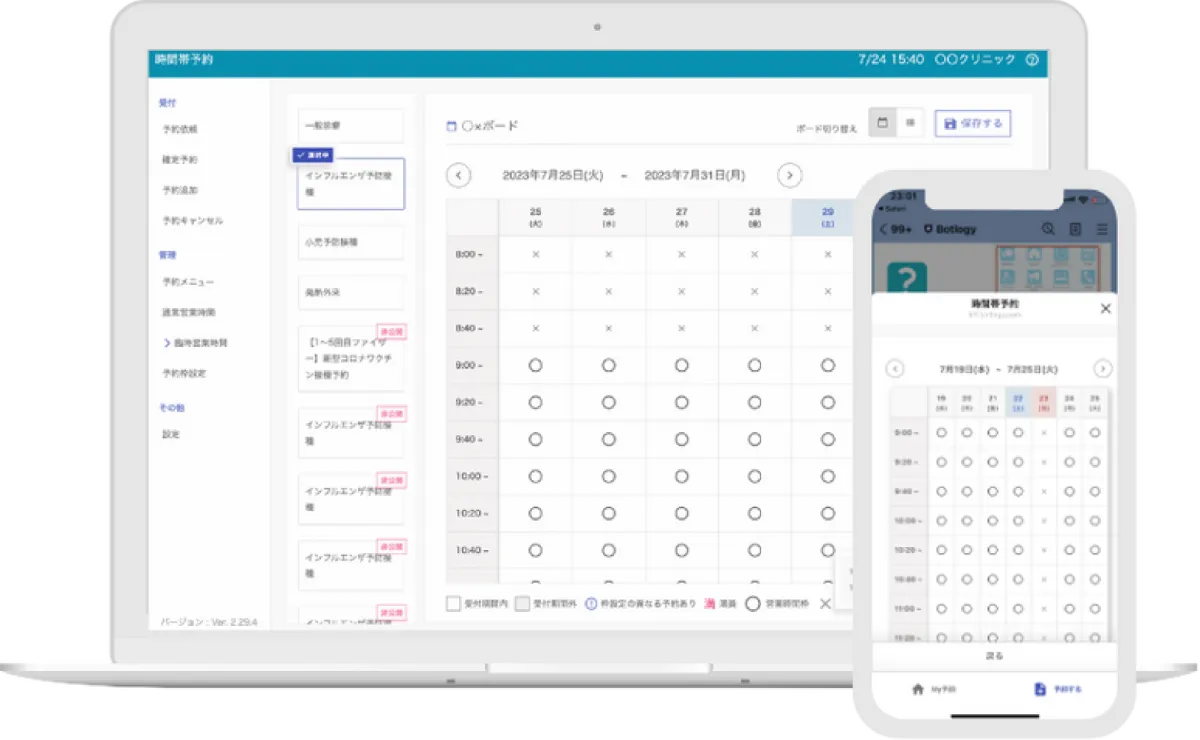Advance to the next week with the right arrow
The width and height of the screenshot is (1200, 740).
789,175
